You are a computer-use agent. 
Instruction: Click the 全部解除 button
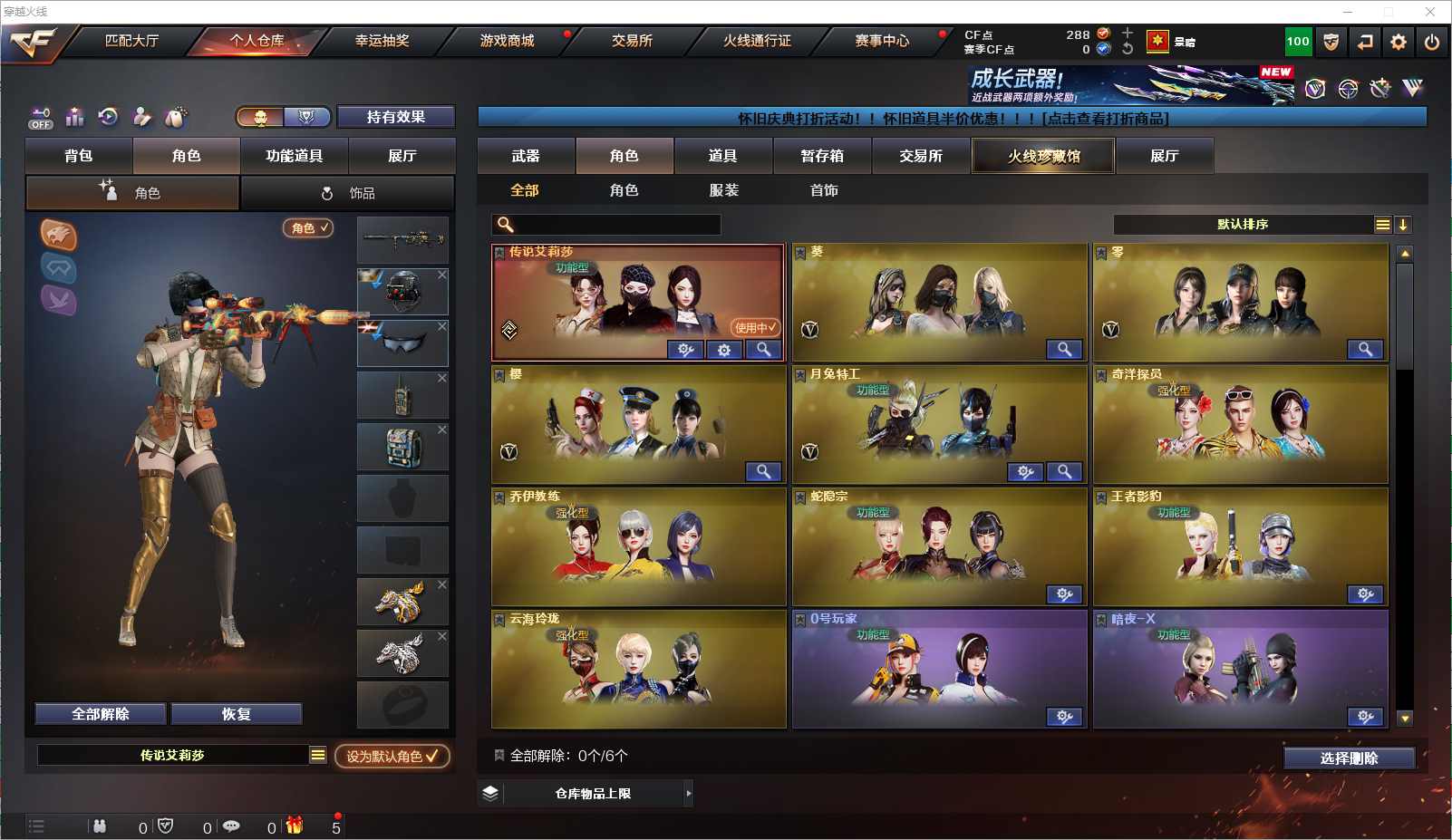coord(101,714)
